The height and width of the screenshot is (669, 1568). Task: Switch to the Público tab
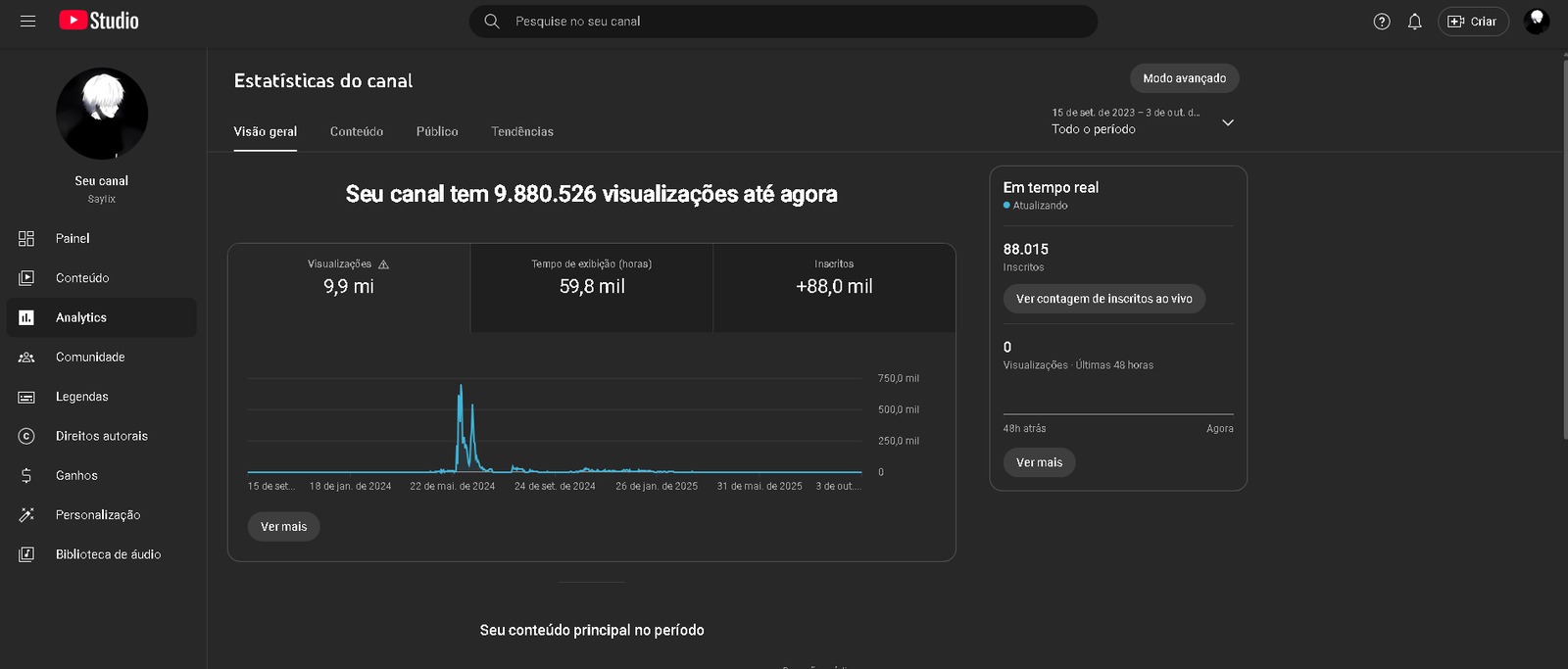[x=437, y=131]
